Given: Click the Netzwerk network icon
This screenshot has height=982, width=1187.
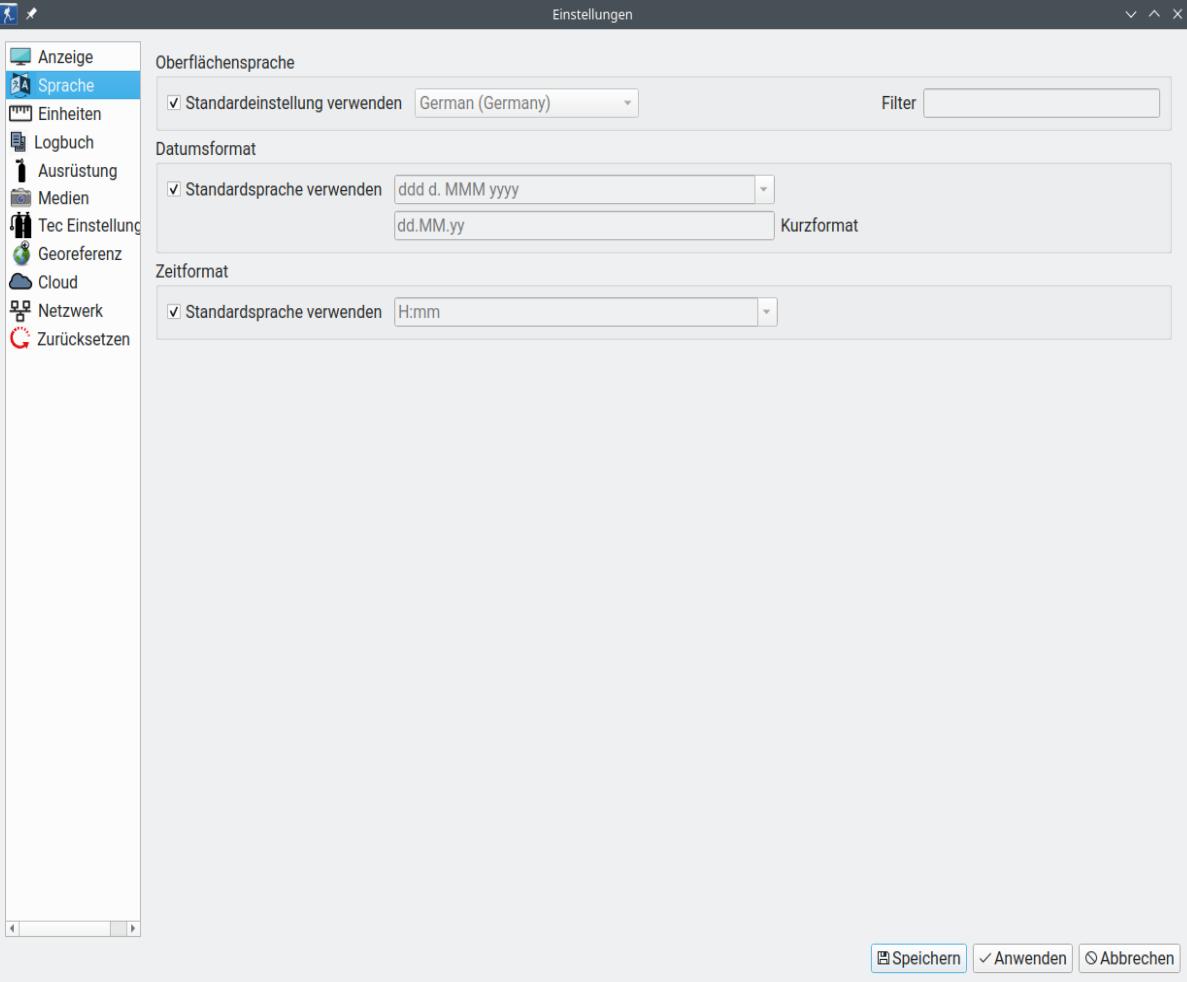Looking at the screenshot, I should tap(20, 310).
